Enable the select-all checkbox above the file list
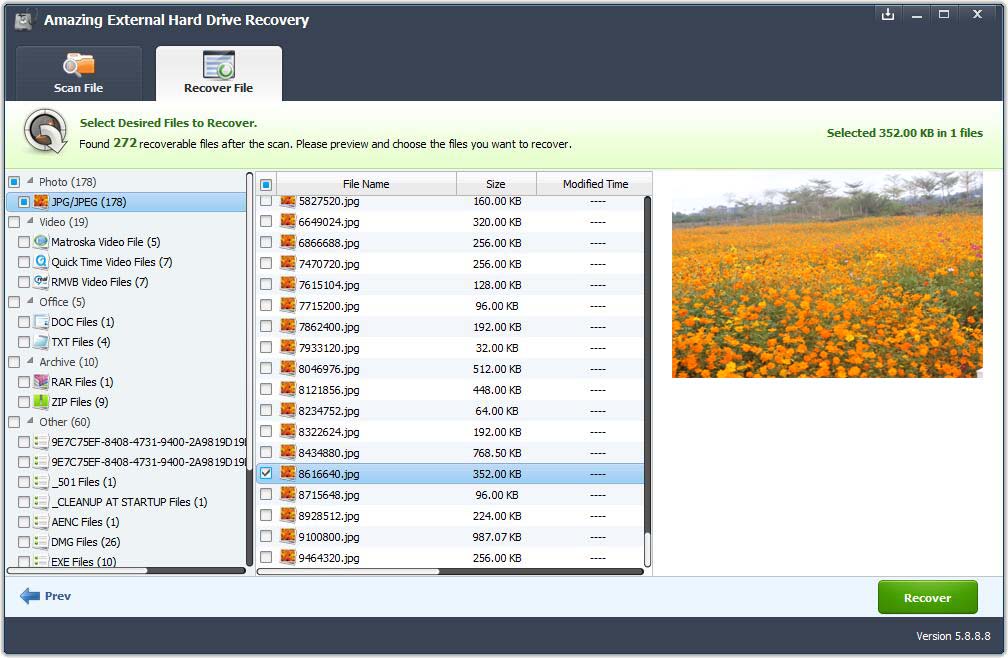The height and width of the screenshot is (658, 1008). 265,184
